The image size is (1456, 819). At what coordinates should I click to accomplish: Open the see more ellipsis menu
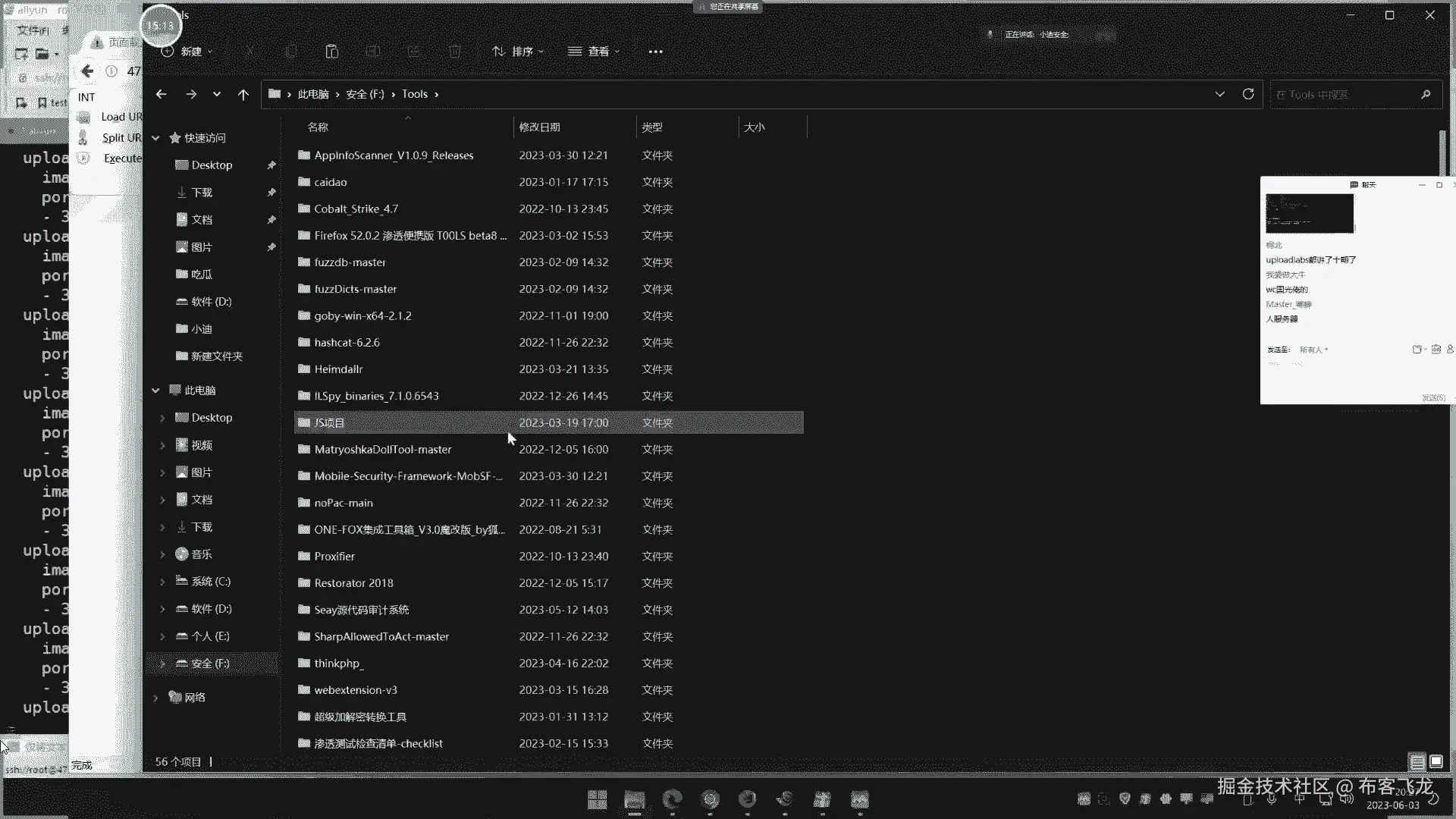pos(656,52)
